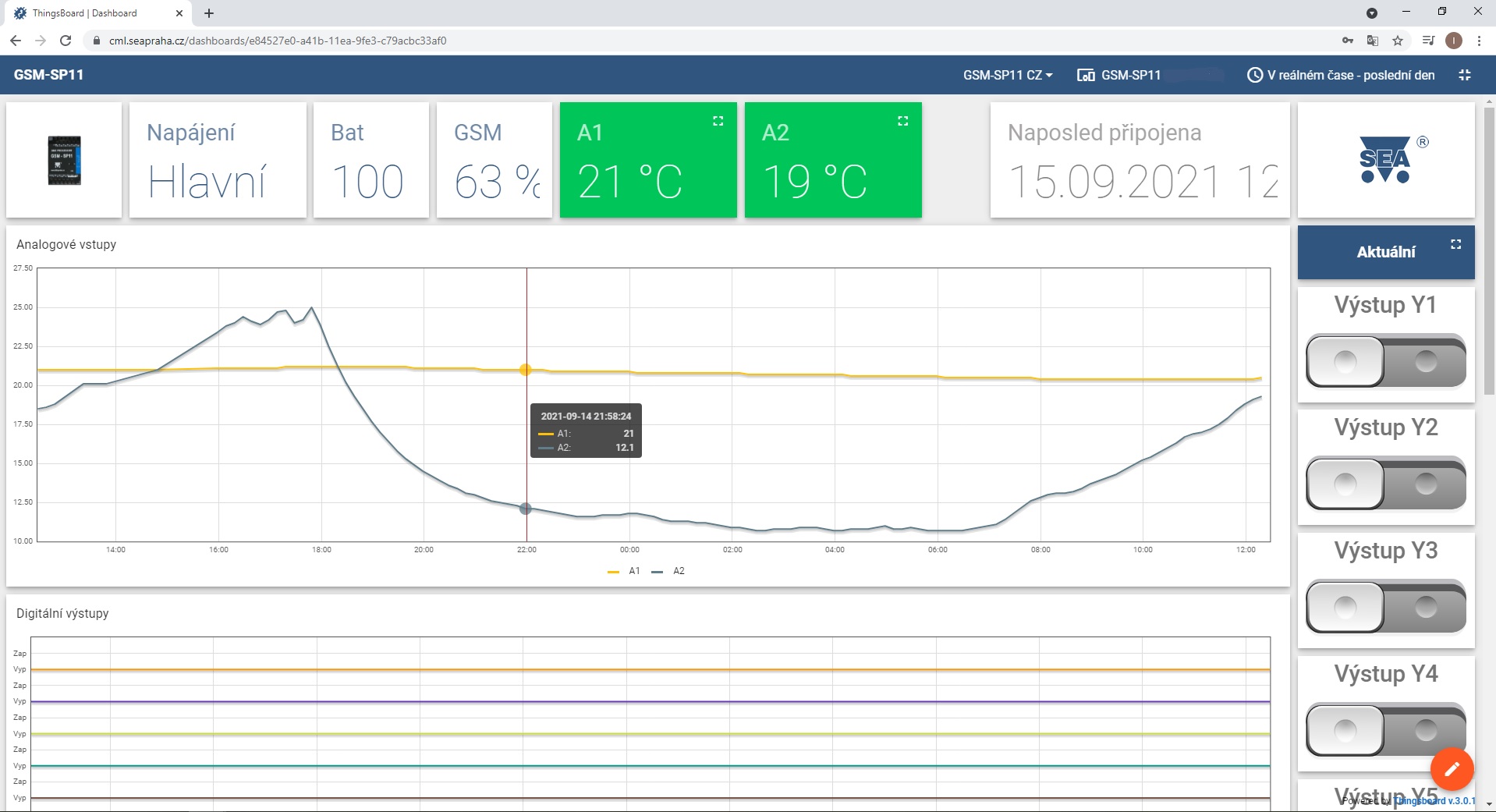Close the ThingsBoard Dashboard tab
Viewport: 1496px width, 812px height.
point(179,13)
